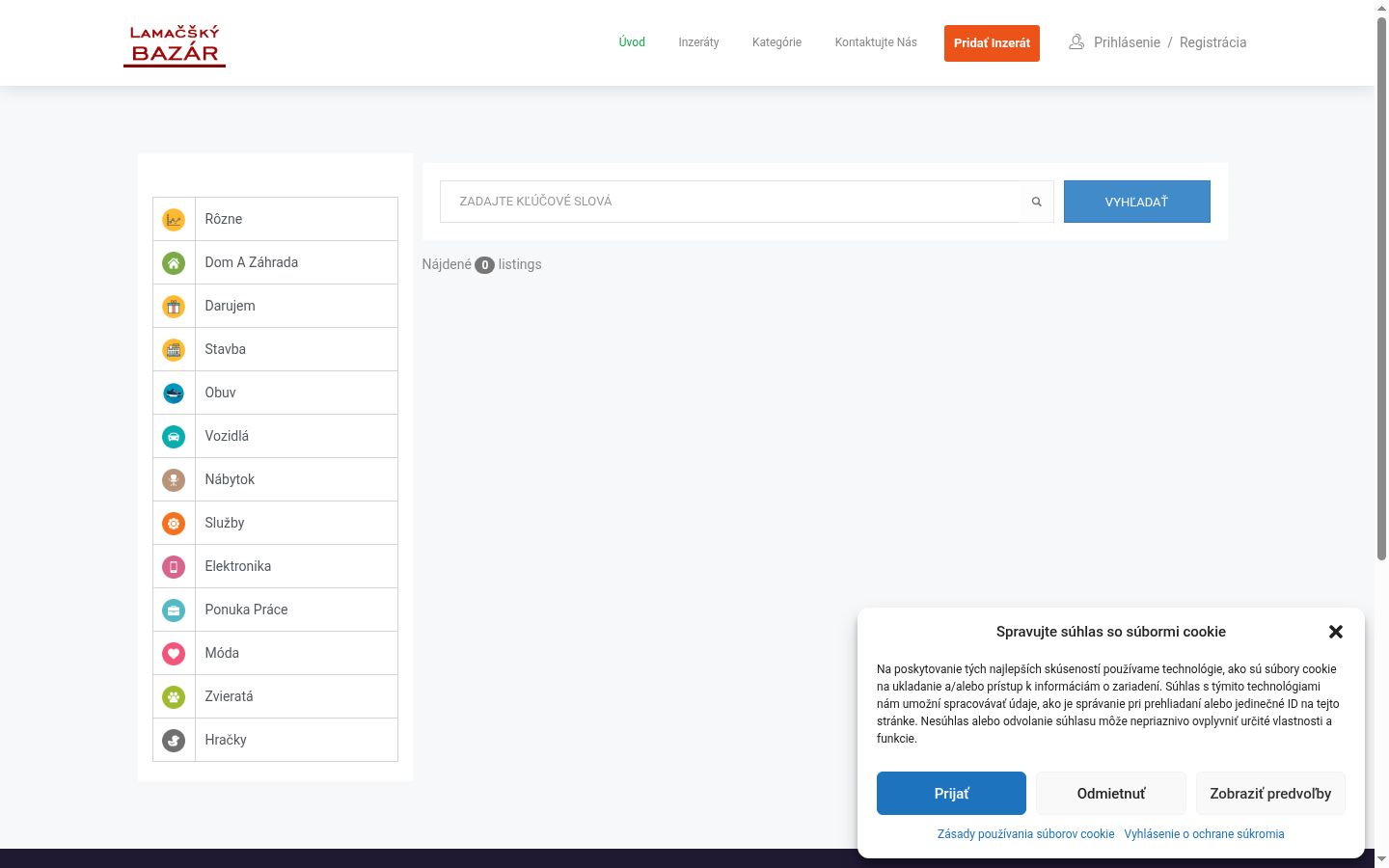Open Zásady používania súborov cookie link

pos(1025,834)
